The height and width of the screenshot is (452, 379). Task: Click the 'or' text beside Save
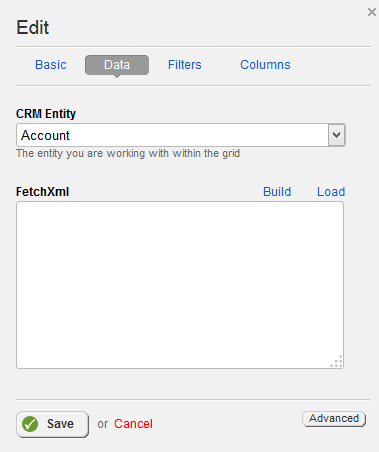coord(103,424)
